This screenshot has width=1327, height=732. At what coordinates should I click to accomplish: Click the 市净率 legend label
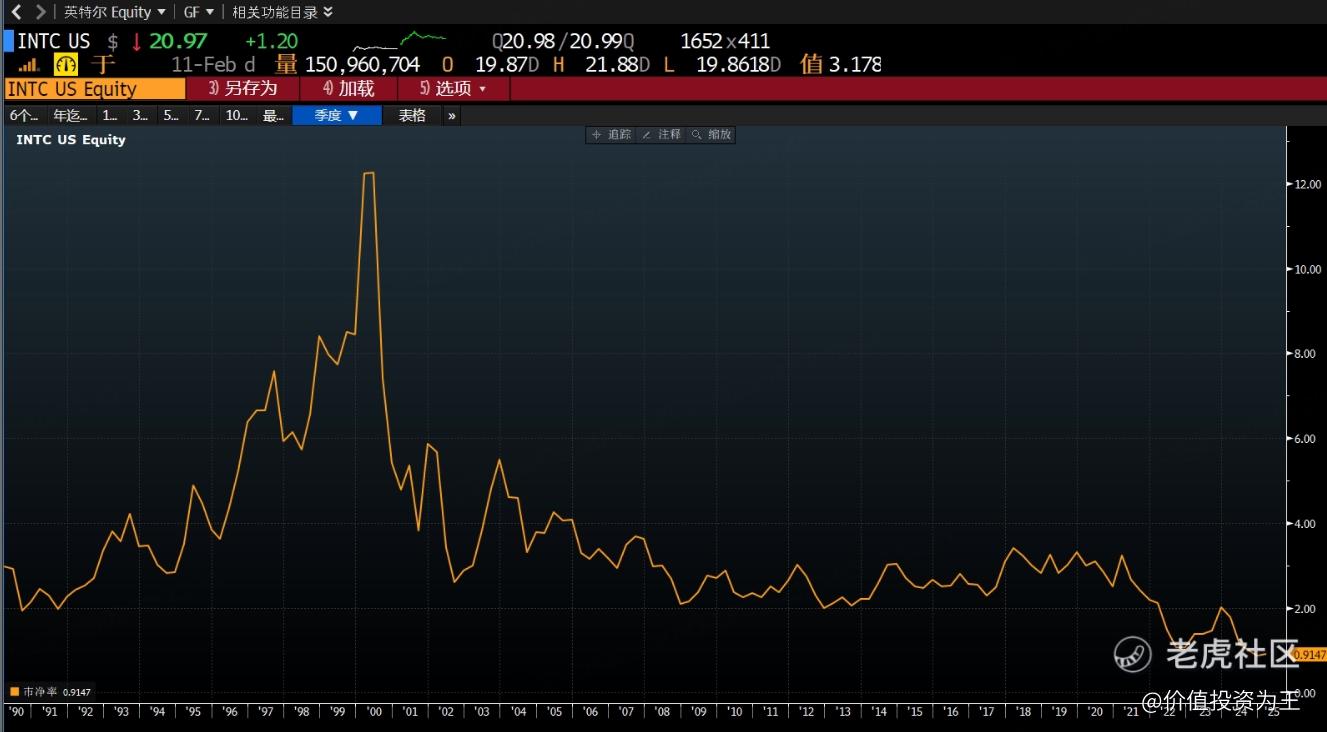(x=40, y=691)
